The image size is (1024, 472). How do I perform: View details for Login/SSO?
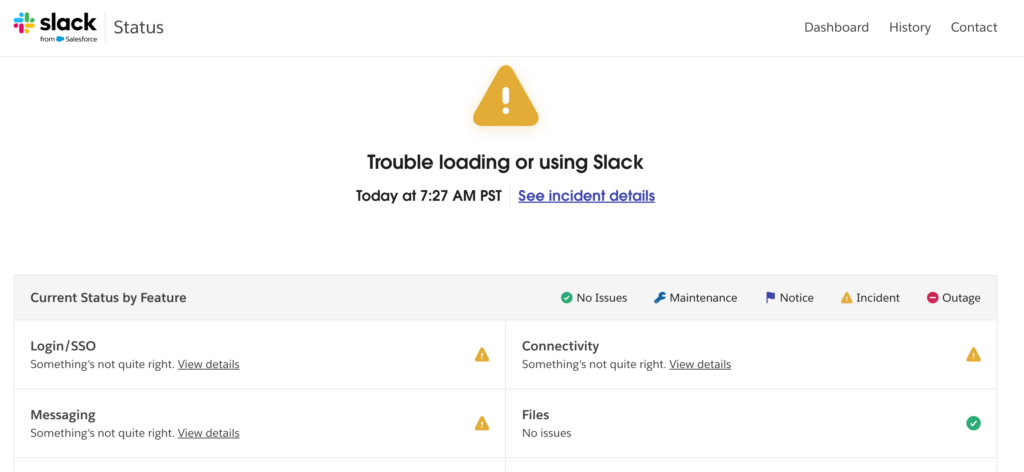208,364
